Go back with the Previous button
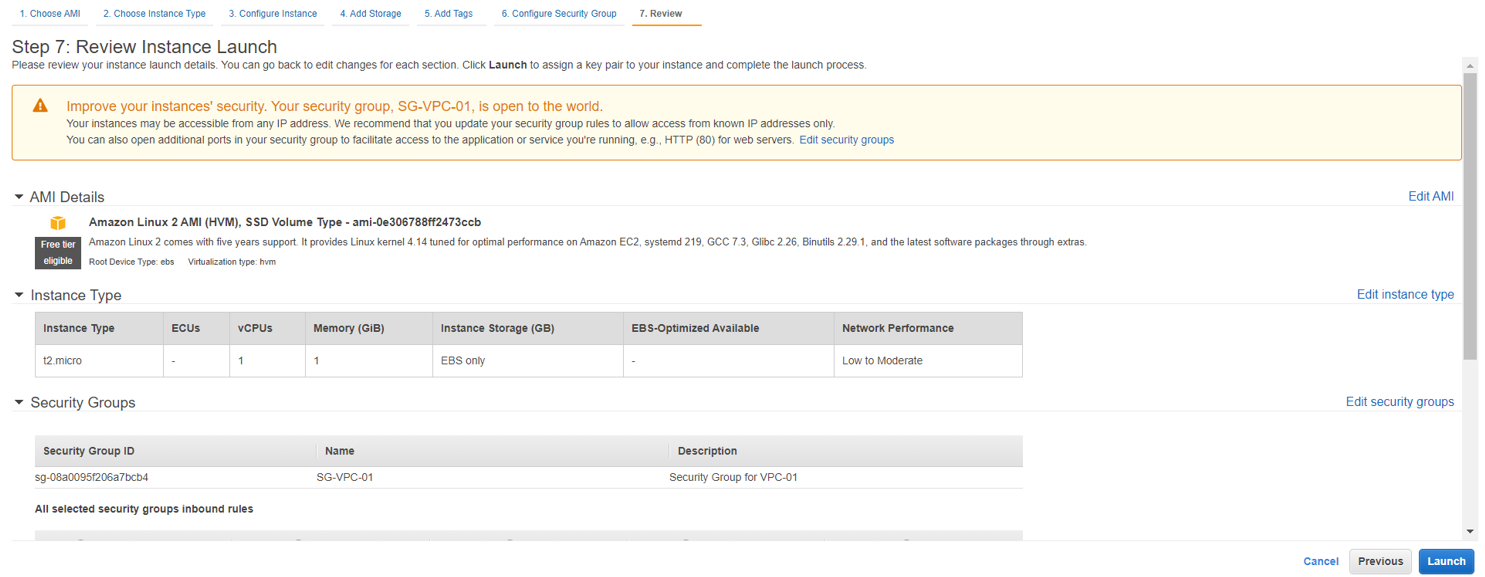Image resolution: width=1485 pixels, height=577 pixels. [1380, 561]
